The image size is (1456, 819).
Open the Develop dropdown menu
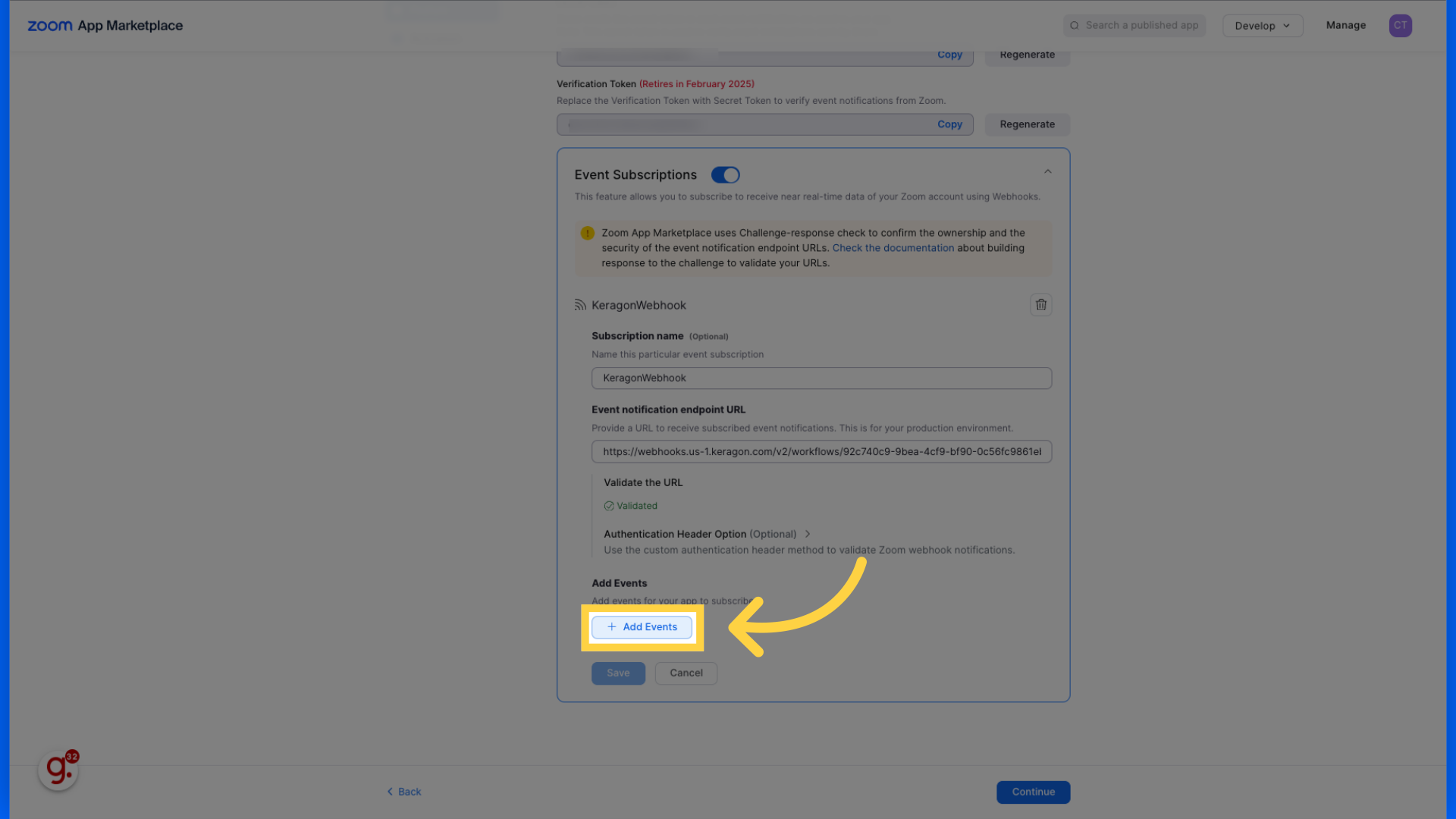(1263, 26)
